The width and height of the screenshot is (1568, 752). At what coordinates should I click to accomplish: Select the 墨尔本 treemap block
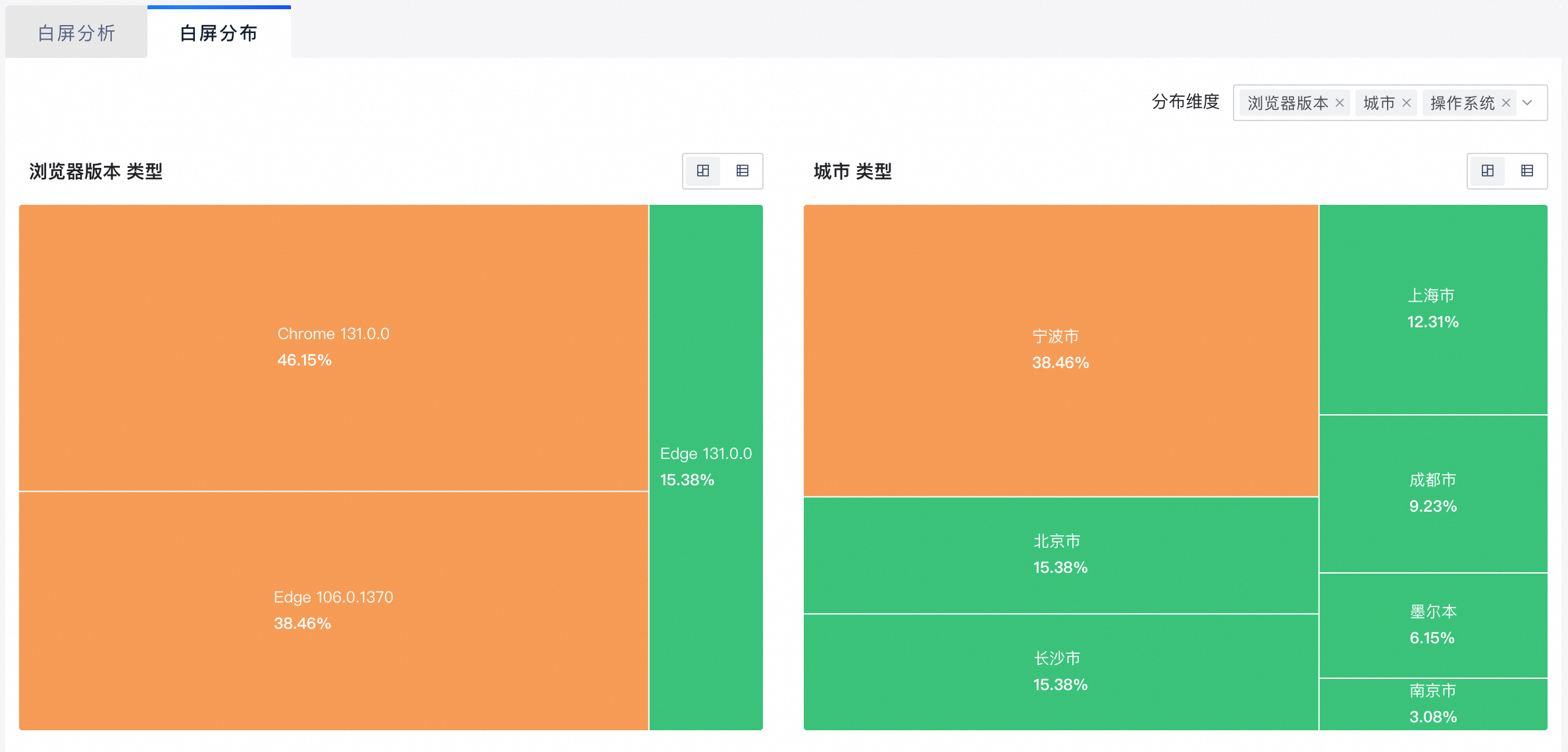1433,626
